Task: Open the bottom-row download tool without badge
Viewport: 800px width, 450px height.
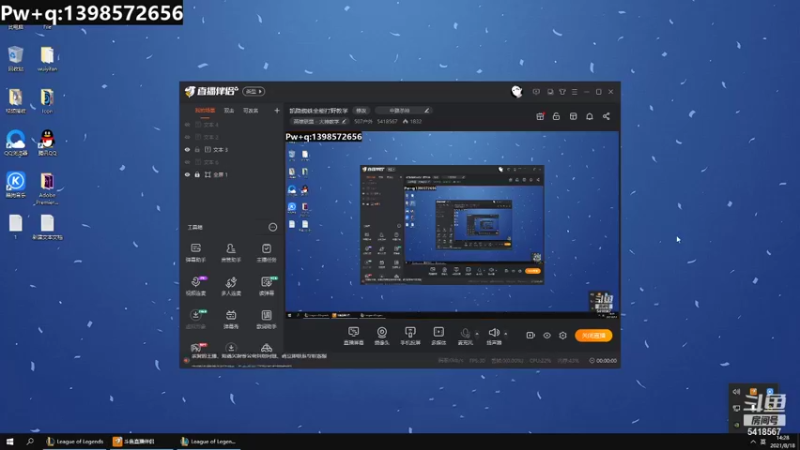Action: [x=231, y=348]
